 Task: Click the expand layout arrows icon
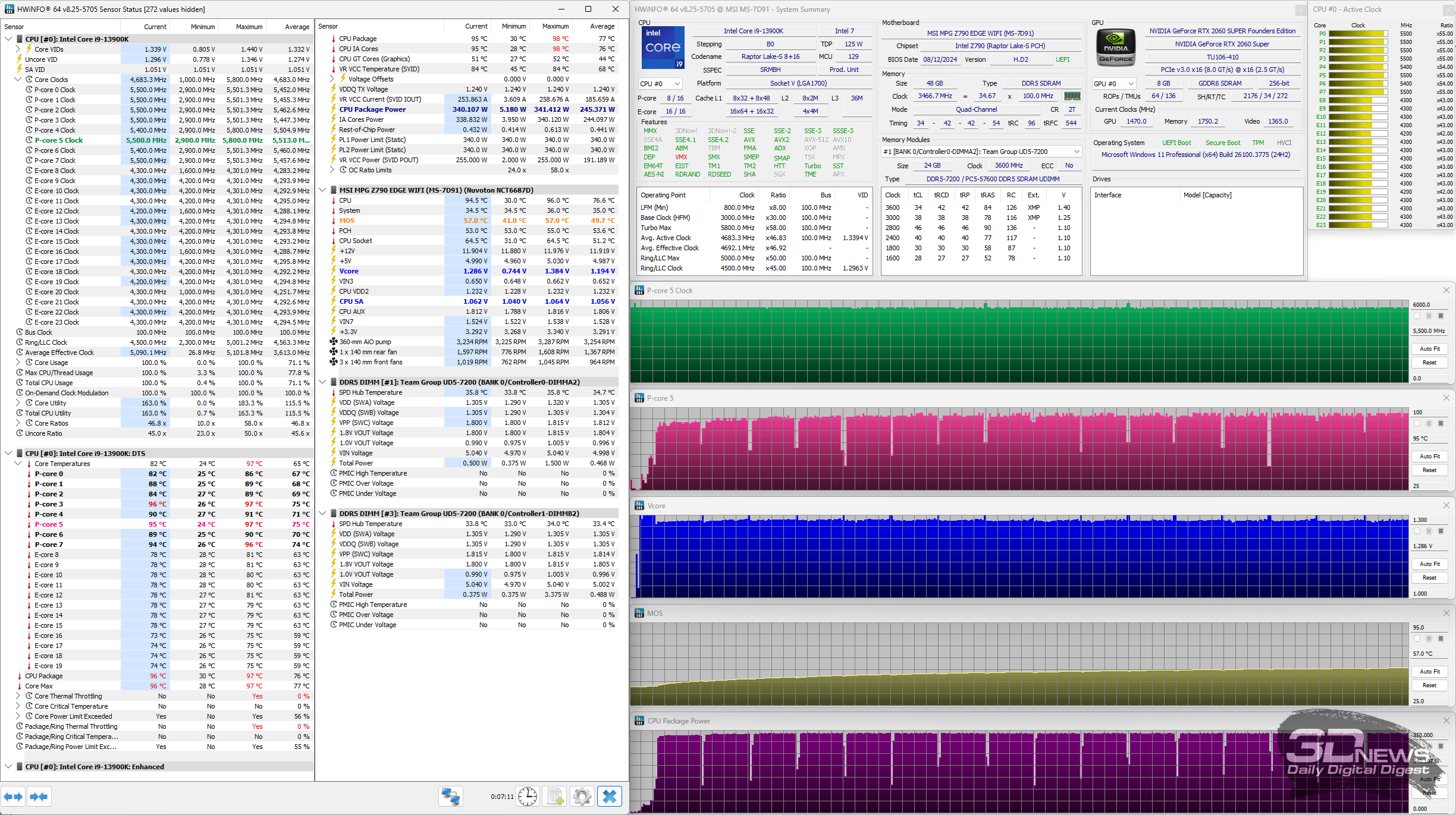pos(13,797)
